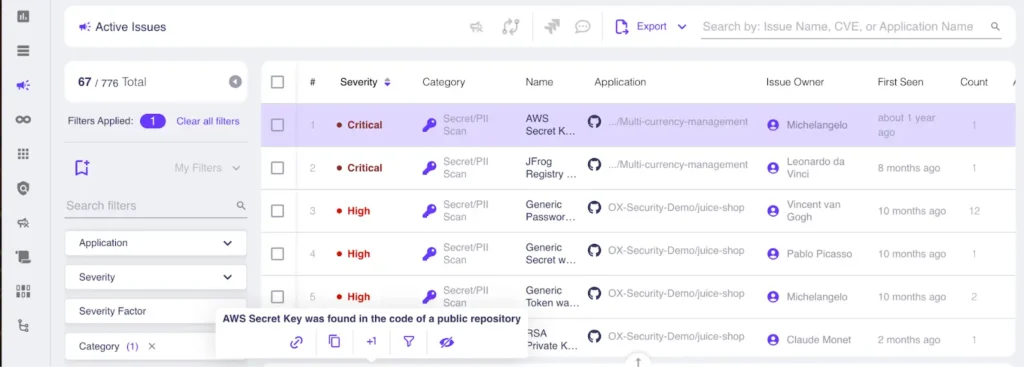Click the Critical label in AWS Secret row
This screenshot has height=367, width=1024.
point(364,125)
